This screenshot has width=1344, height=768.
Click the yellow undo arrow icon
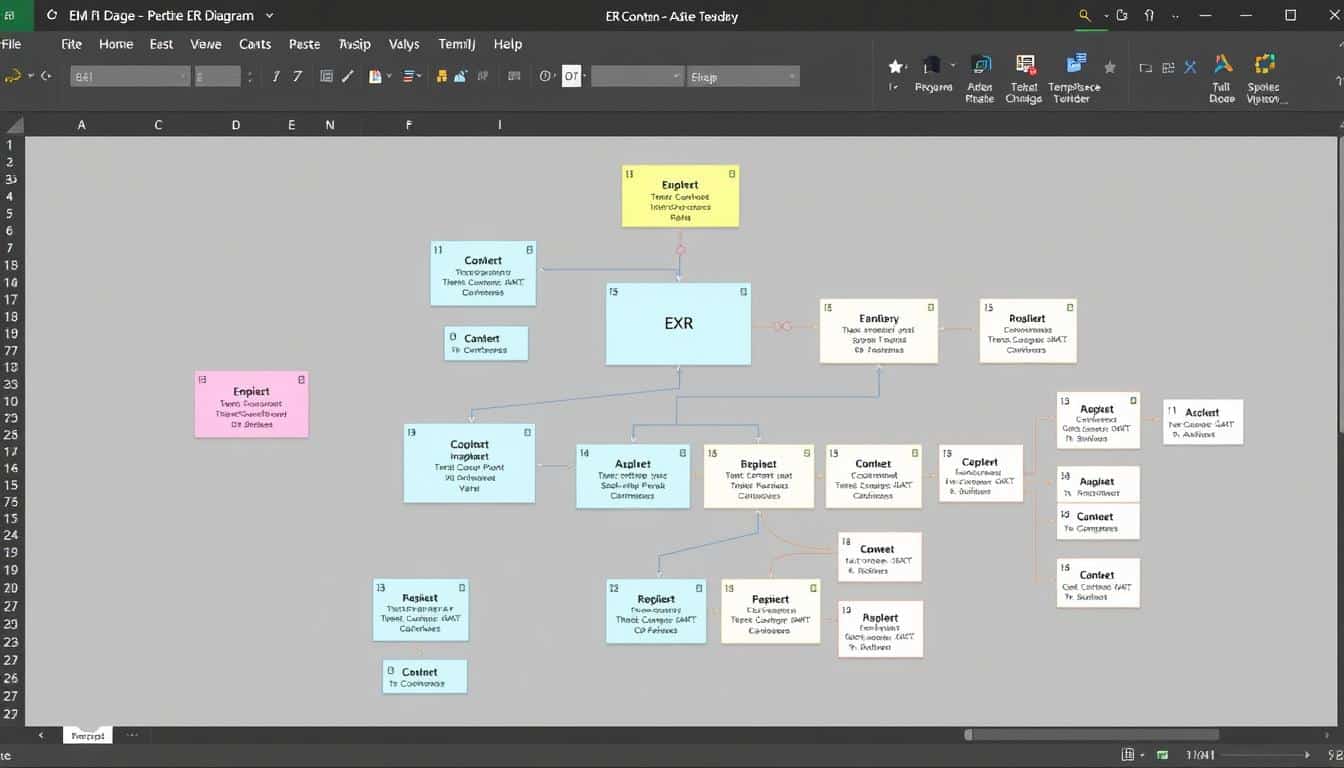click(13, 76)
